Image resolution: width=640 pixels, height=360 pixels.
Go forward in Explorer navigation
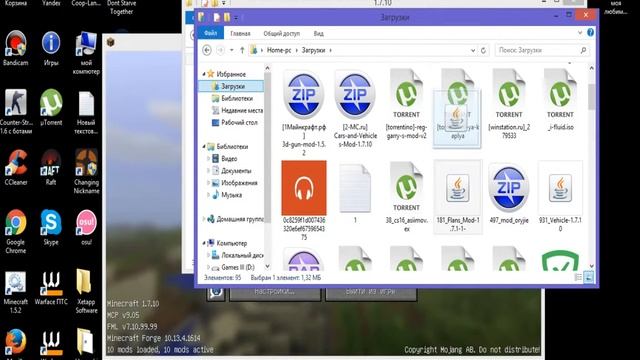[x=220, y=50]
